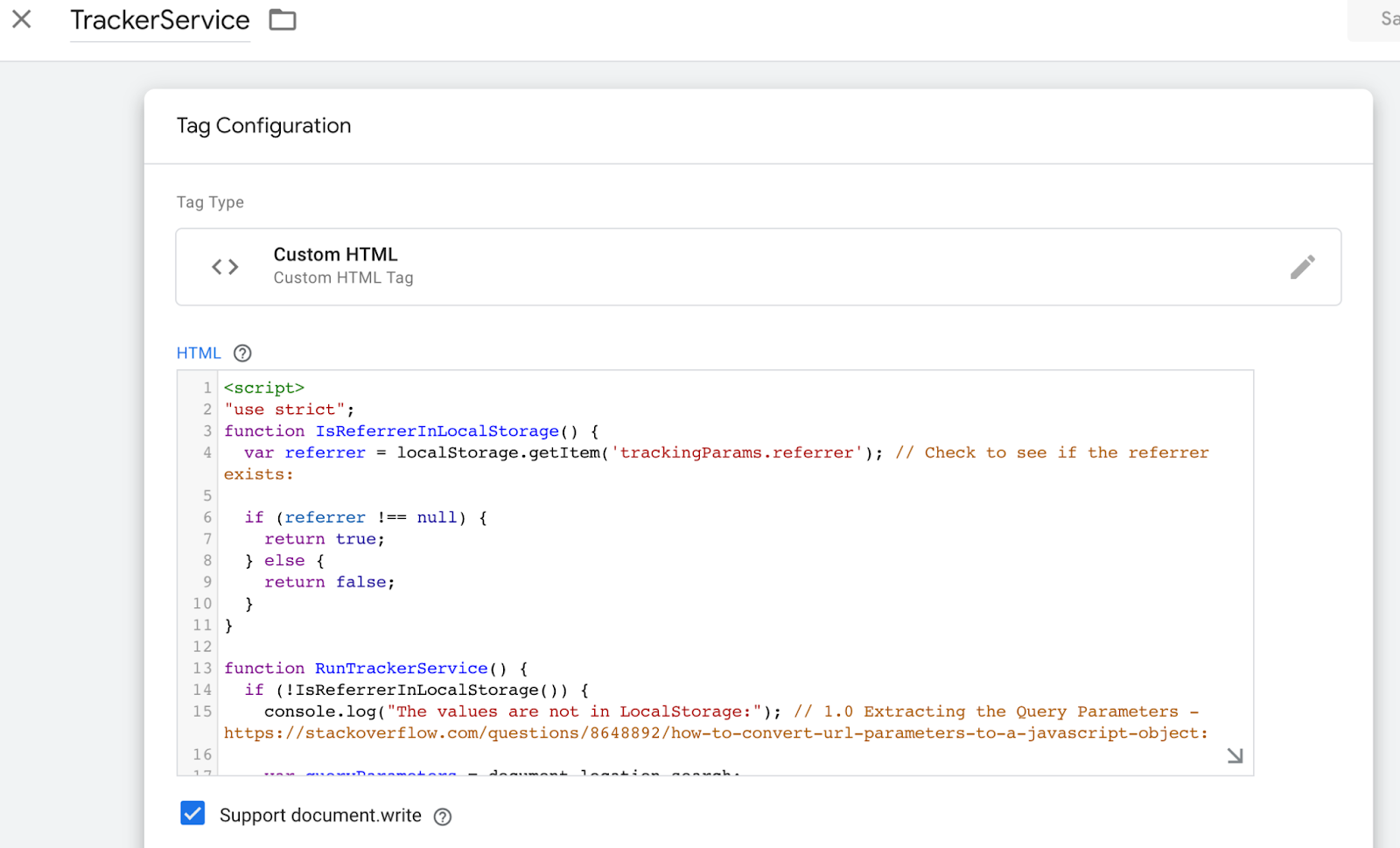Uncheck the Support document.write checkbox
The height and width of the screenshot is (848, 1400).
coord(192,813)
